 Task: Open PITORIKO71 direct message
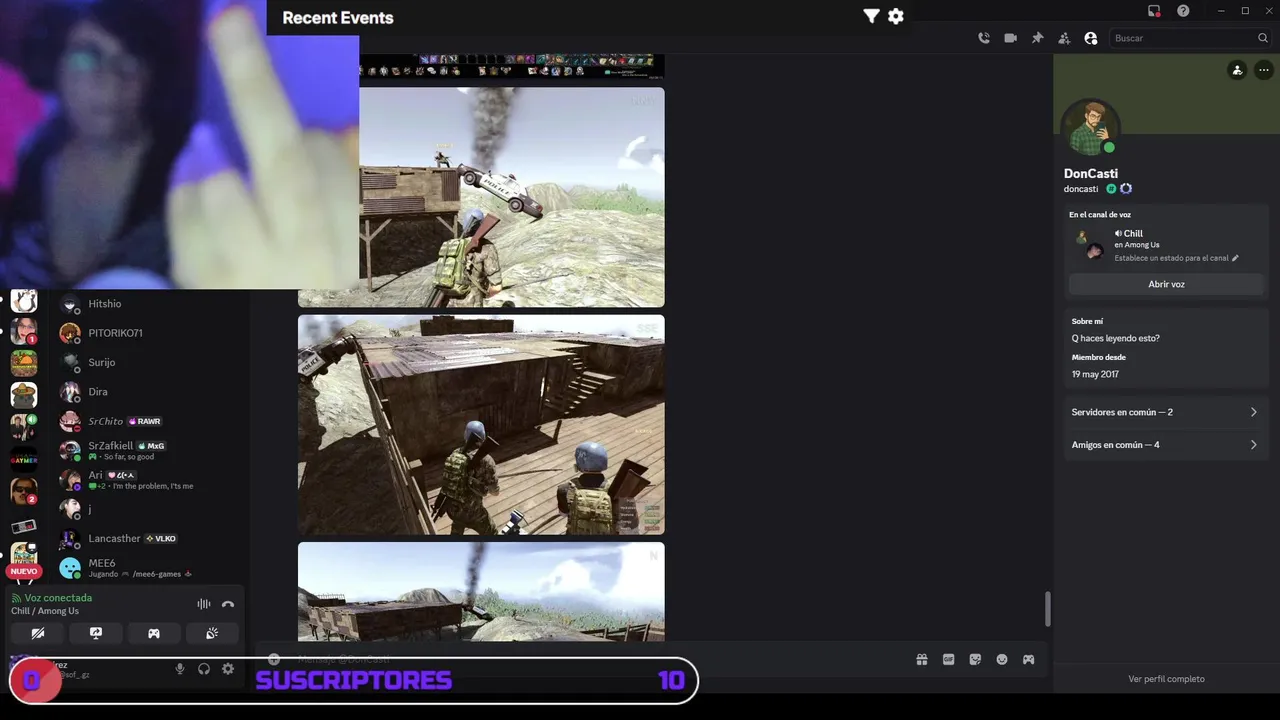tap(150, 333)
